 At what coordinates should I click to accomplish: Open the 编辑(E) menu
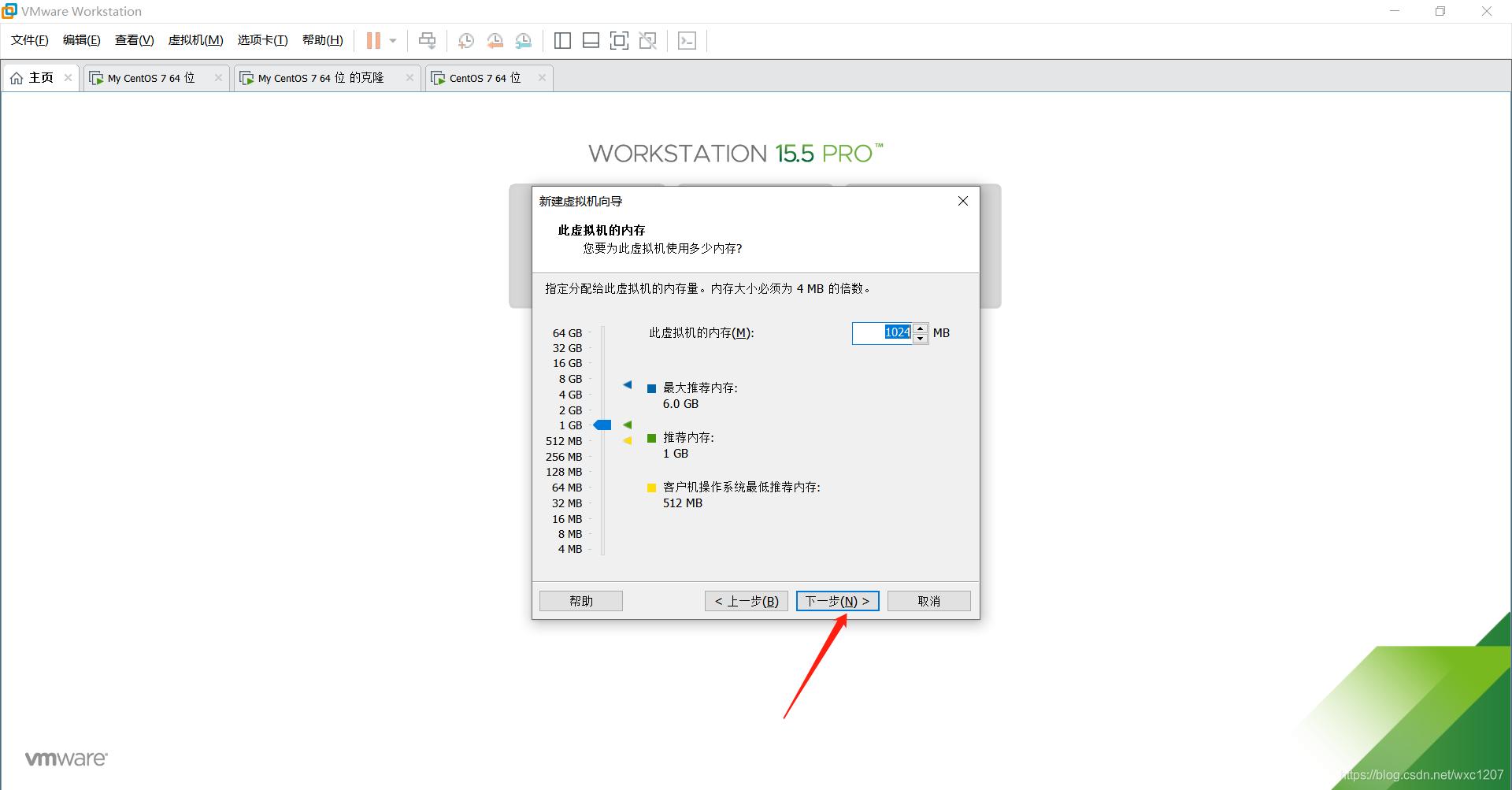tap(82, 40)
